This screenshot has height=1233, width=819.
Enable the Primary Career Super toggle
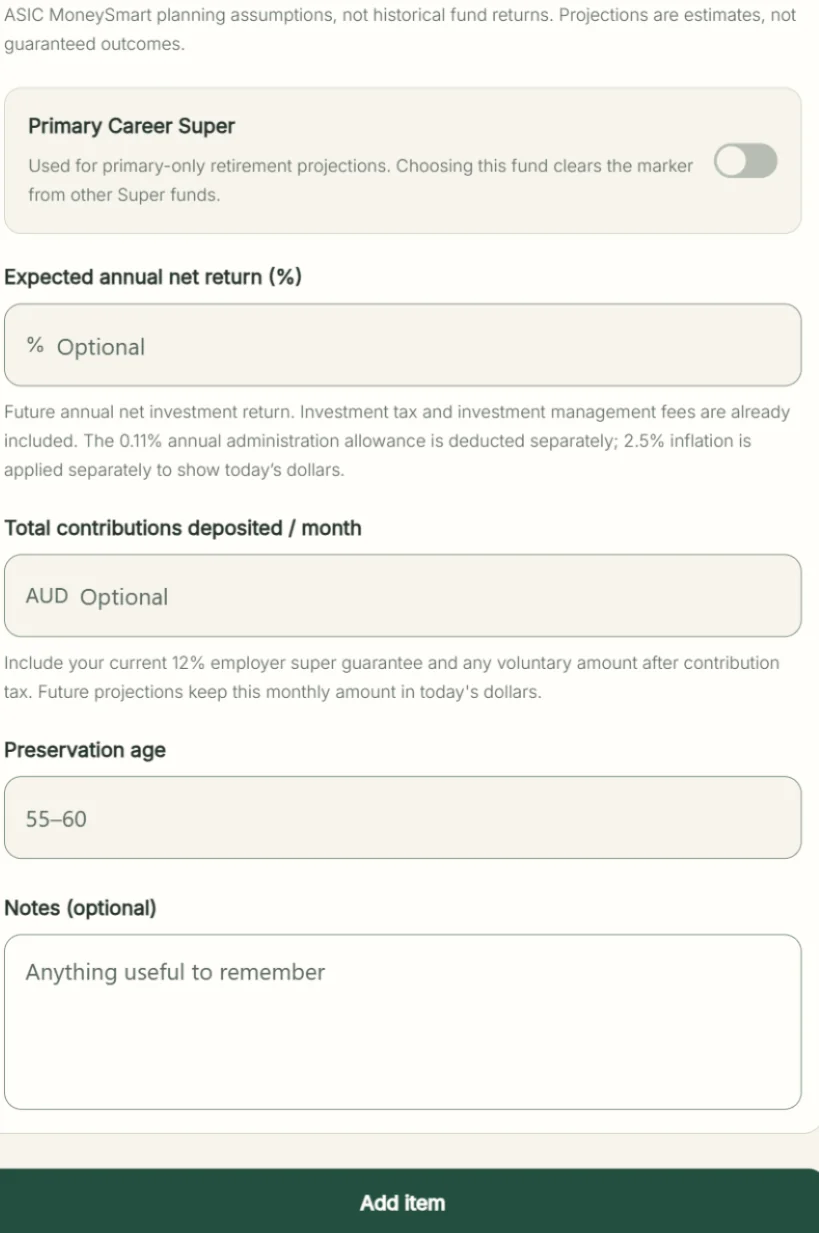[x=745, y=161]
